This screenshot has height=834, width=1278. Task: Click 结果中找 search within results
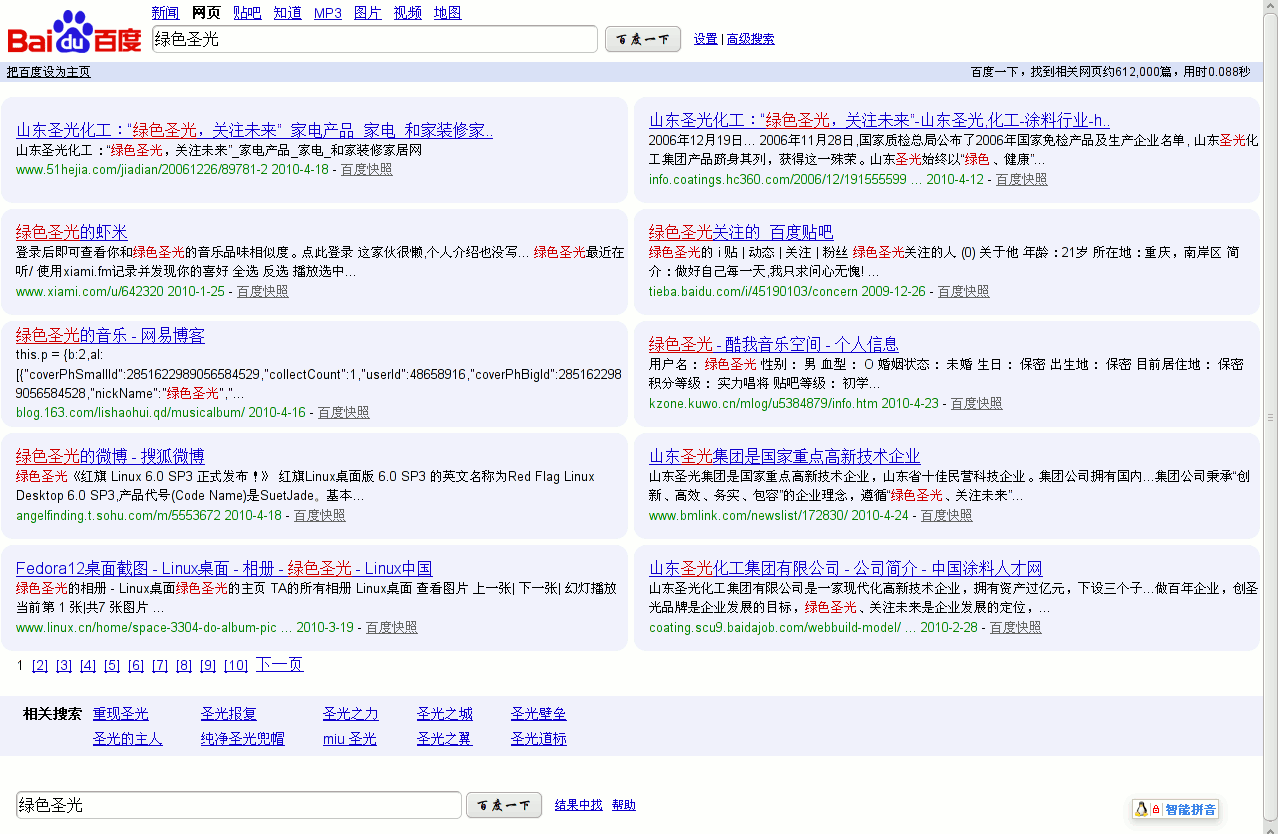[578, 805]
